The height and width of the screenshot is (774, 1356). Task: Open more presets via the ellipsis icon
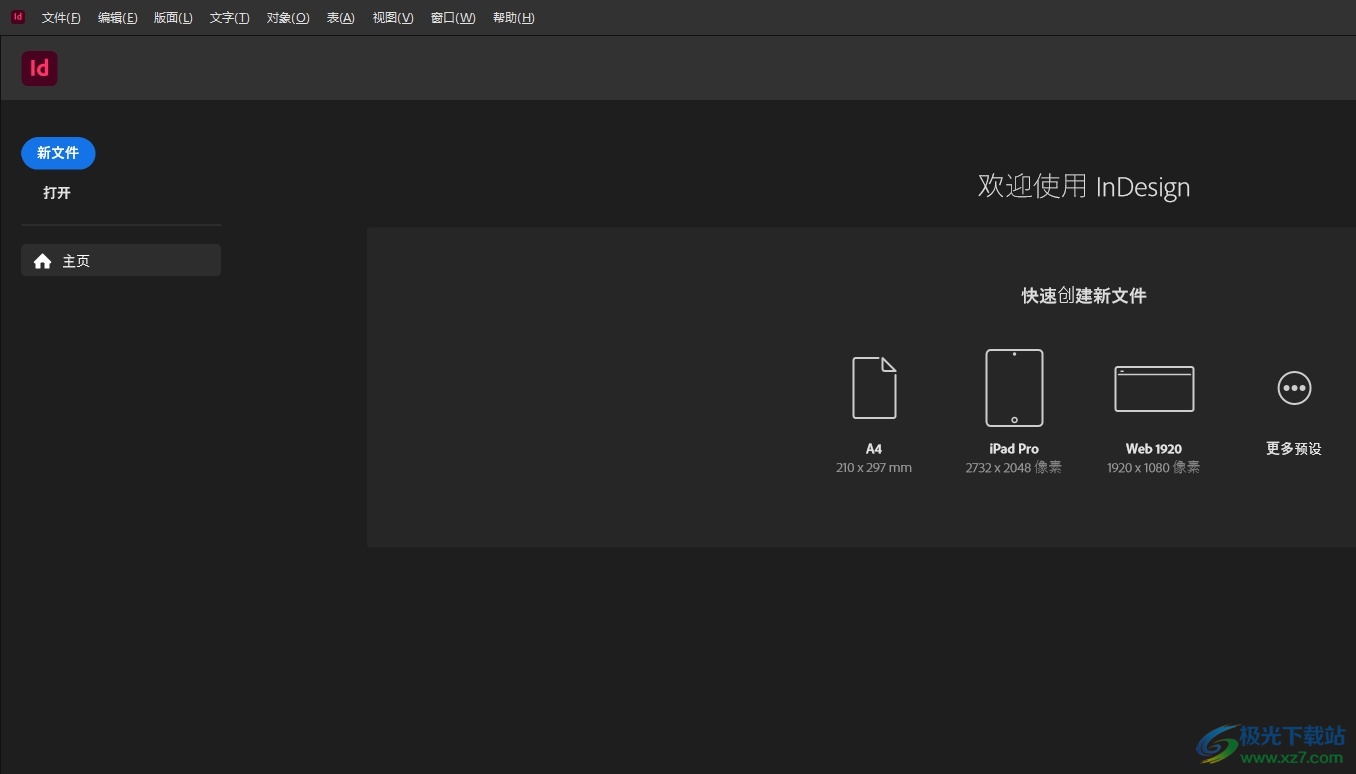coord(1294,388)
